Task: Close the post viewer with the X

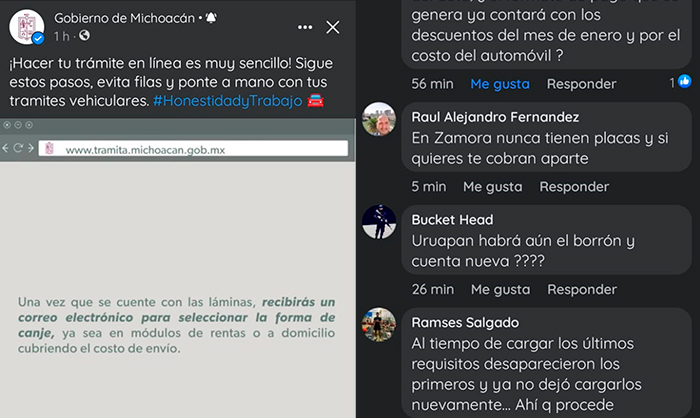Action: coord(333,27)
